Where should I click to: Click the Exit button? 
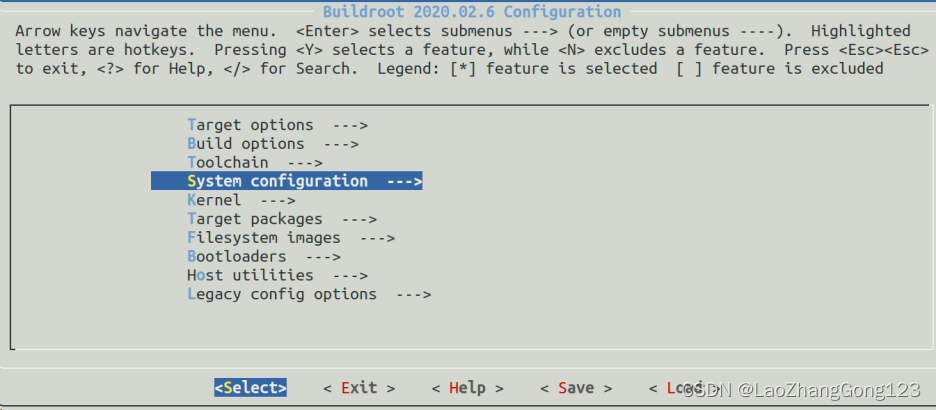click(x=359, y=388)
